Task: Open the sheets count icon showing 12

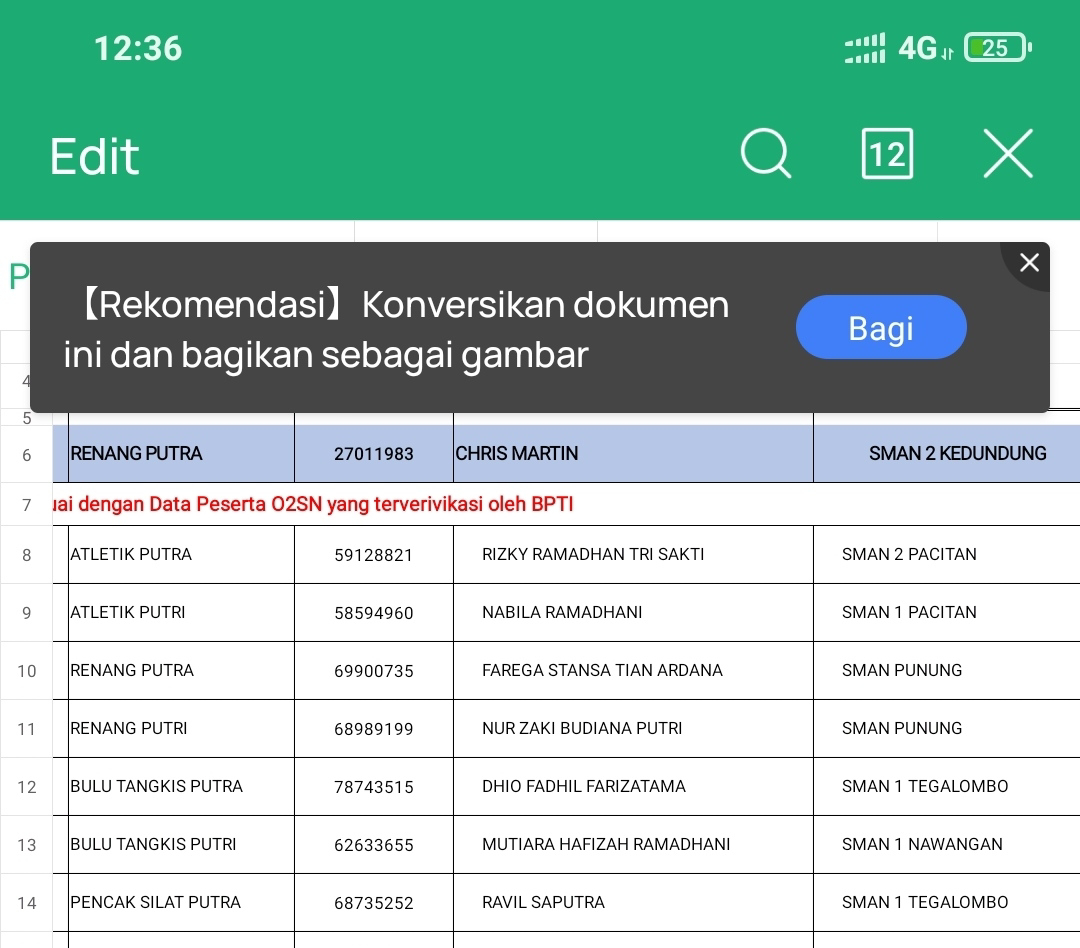Action: click(887, 154)
